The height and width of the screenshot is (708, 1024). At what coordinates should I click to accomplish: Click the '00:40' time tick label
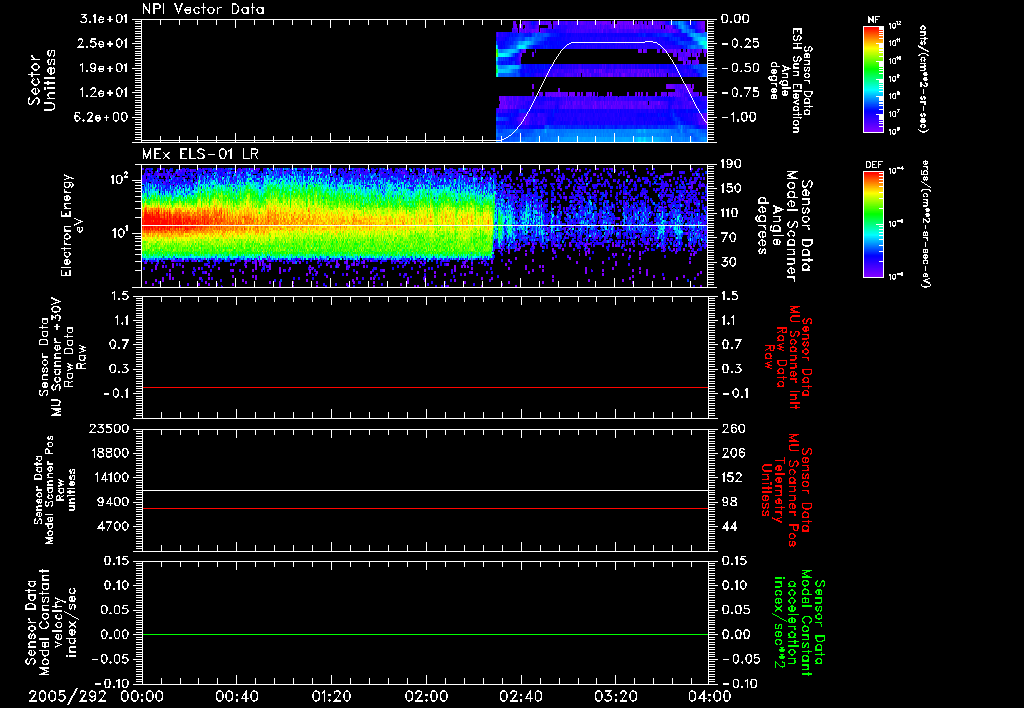tap(236, 696)
